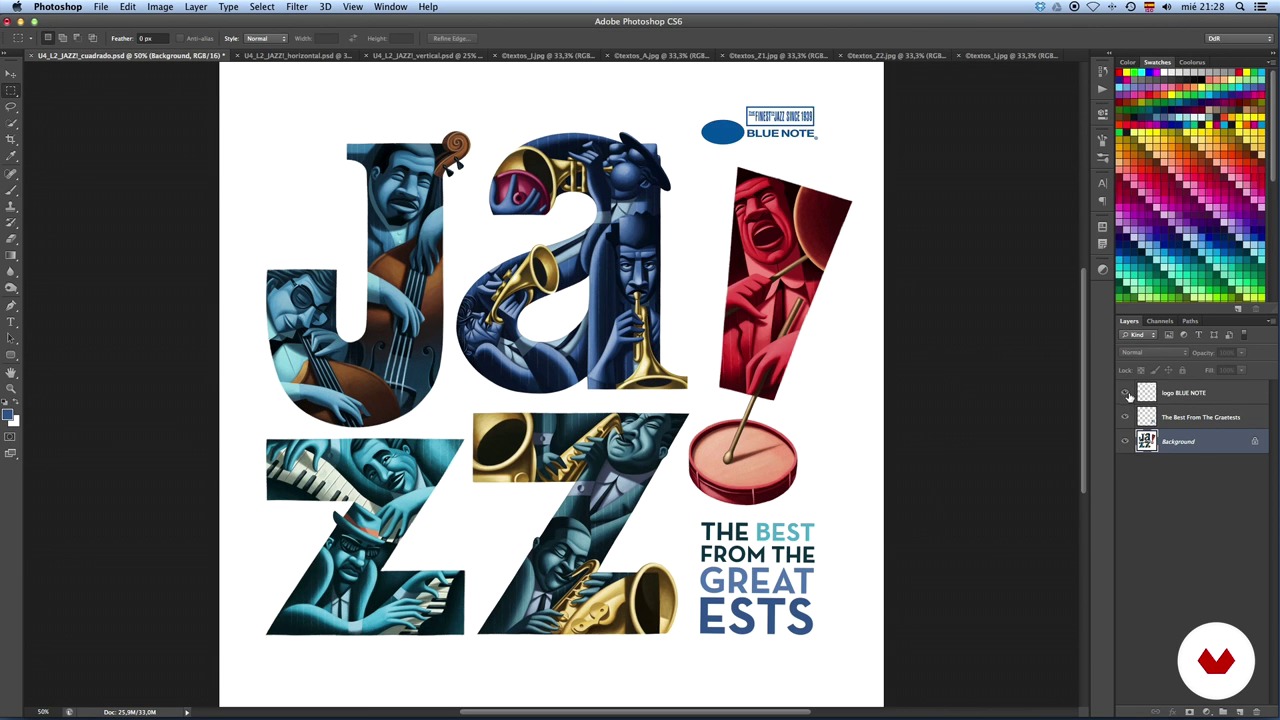Viewport: 1280px width, 720px height.
Task: Click the Refine Edge button
Action: pyautogui.click(x=451, y=38)
